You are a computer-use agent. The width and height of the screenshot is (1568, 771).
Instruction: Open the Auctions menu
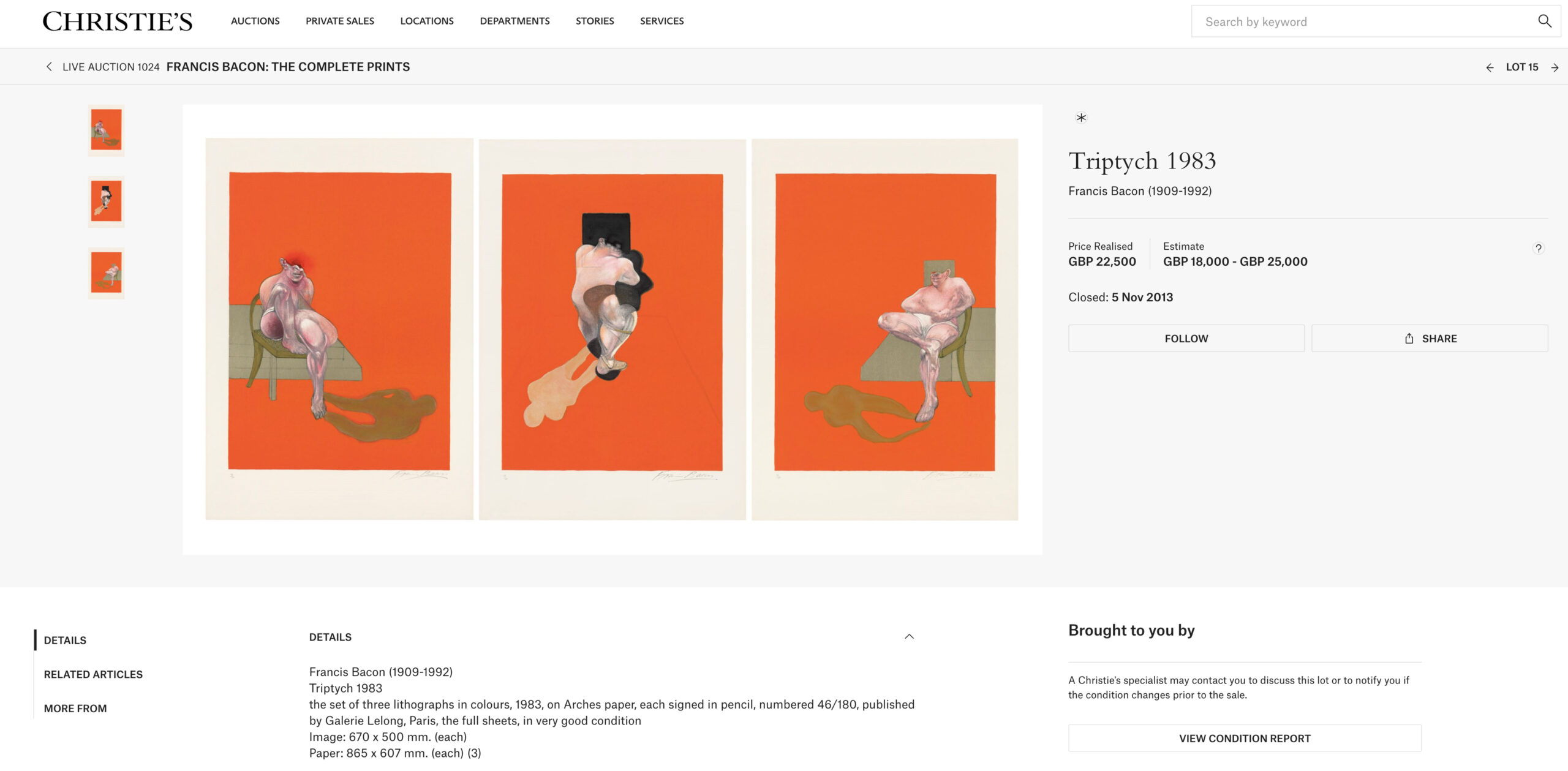coord(255,21)
